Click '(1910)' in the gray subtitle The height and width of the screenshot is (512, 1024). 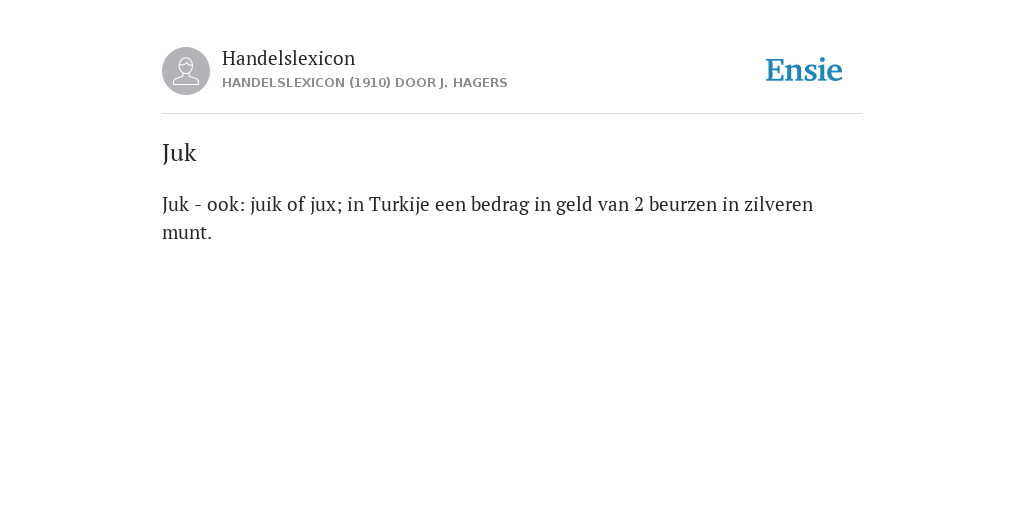click(370, 83)
